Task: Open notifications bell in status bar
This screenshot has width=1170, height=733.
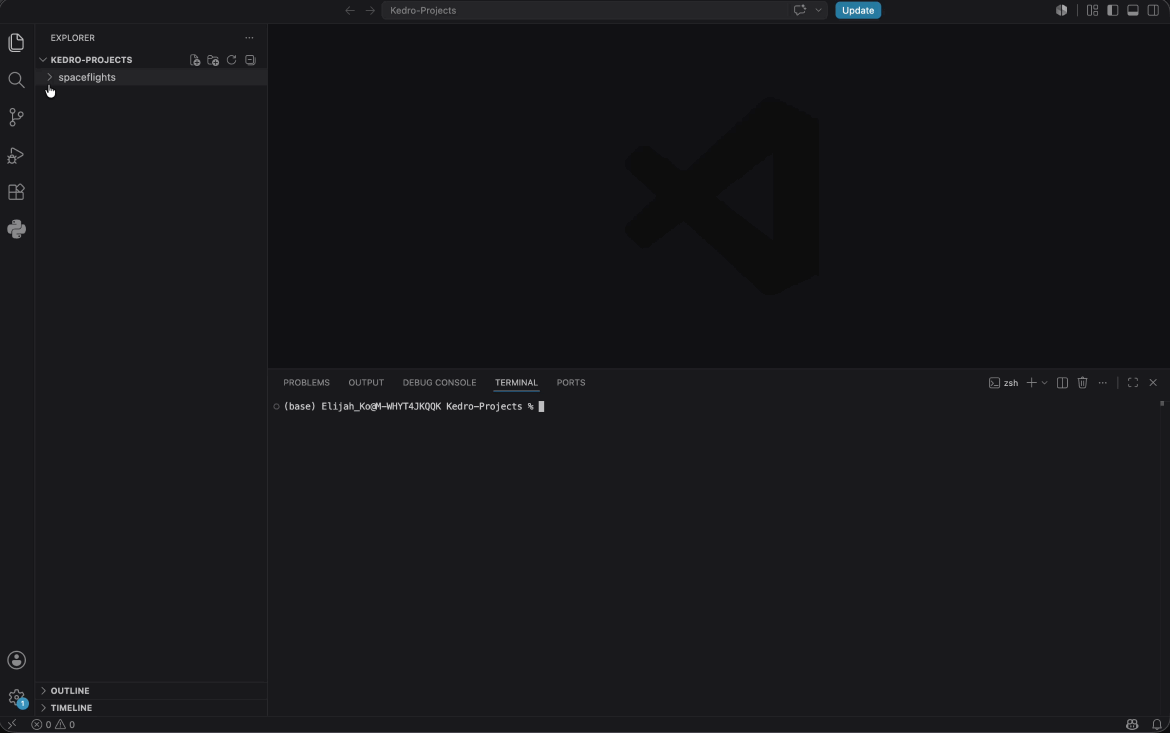Action: [1157, 724]
